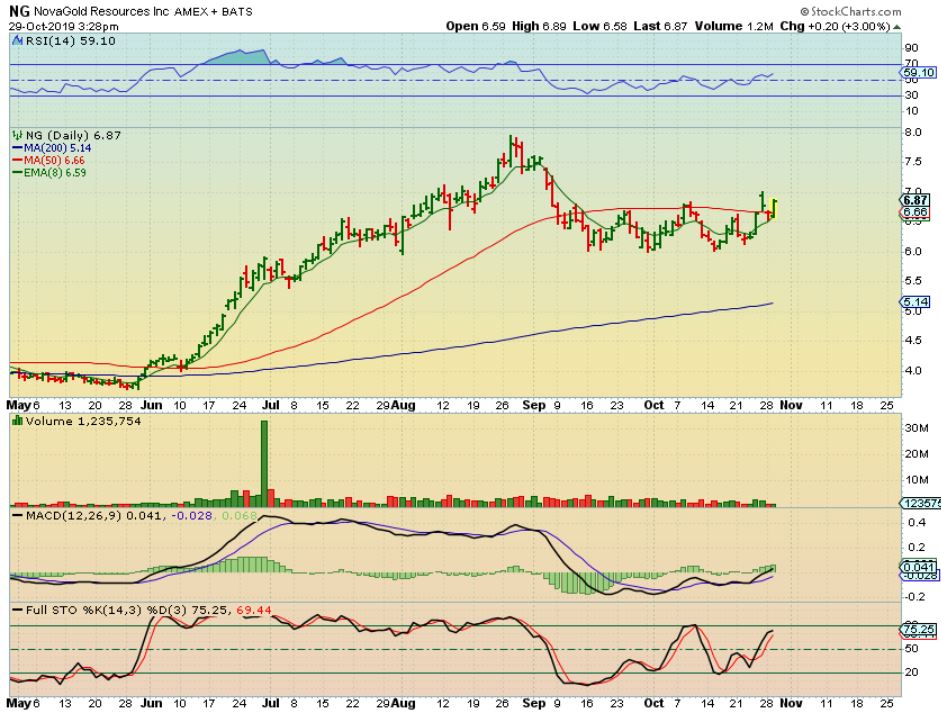This screenshot has width=941, height=715.
Task: Select the MA(200) 5.14 legend entry
Action: point(52,148)
